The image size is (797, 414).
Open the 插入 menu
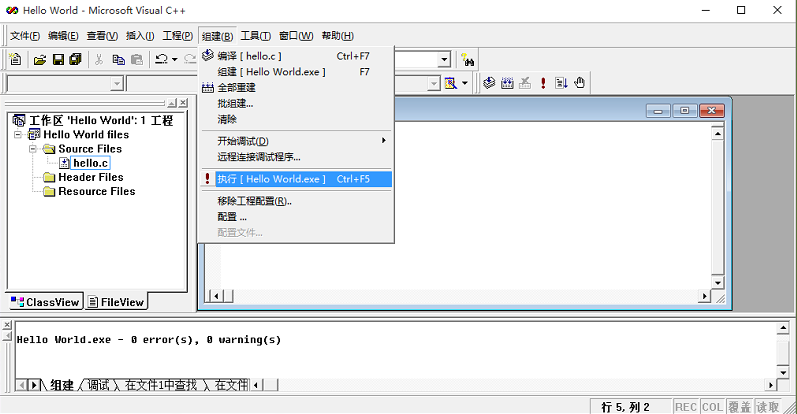(x=140, y=36)
